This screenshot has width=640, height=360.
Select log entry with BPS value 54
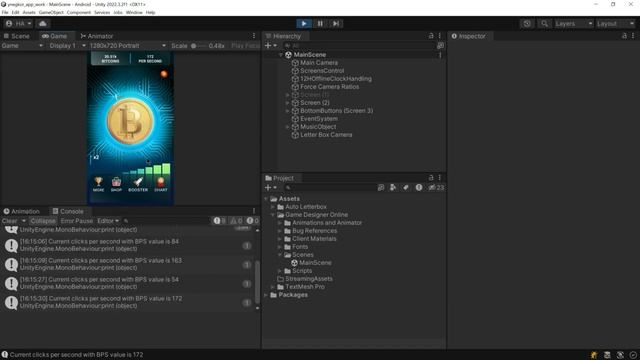(127, 283)
